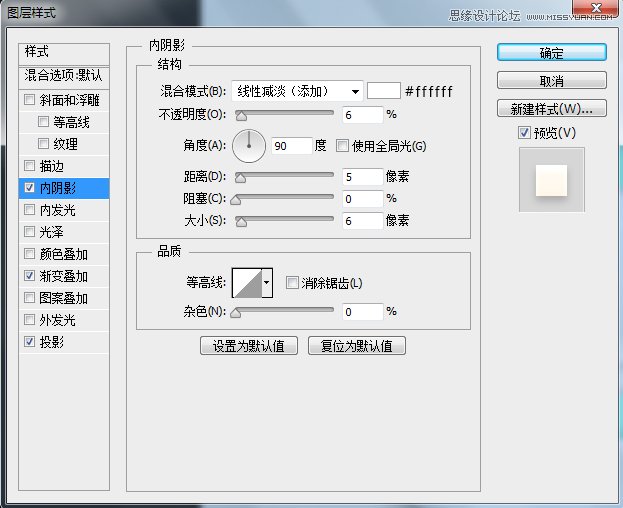The image size is (623, 508).
Task: Click the 不透明度 slider
Action: tap(284, 115)
